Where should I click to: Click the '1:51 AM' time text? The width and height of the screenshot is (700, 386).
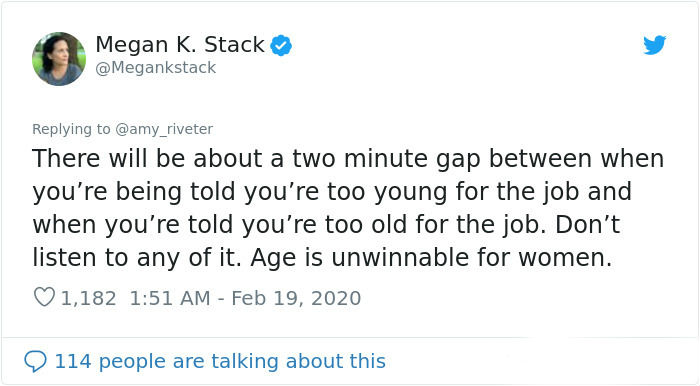[x=170, y=298]
